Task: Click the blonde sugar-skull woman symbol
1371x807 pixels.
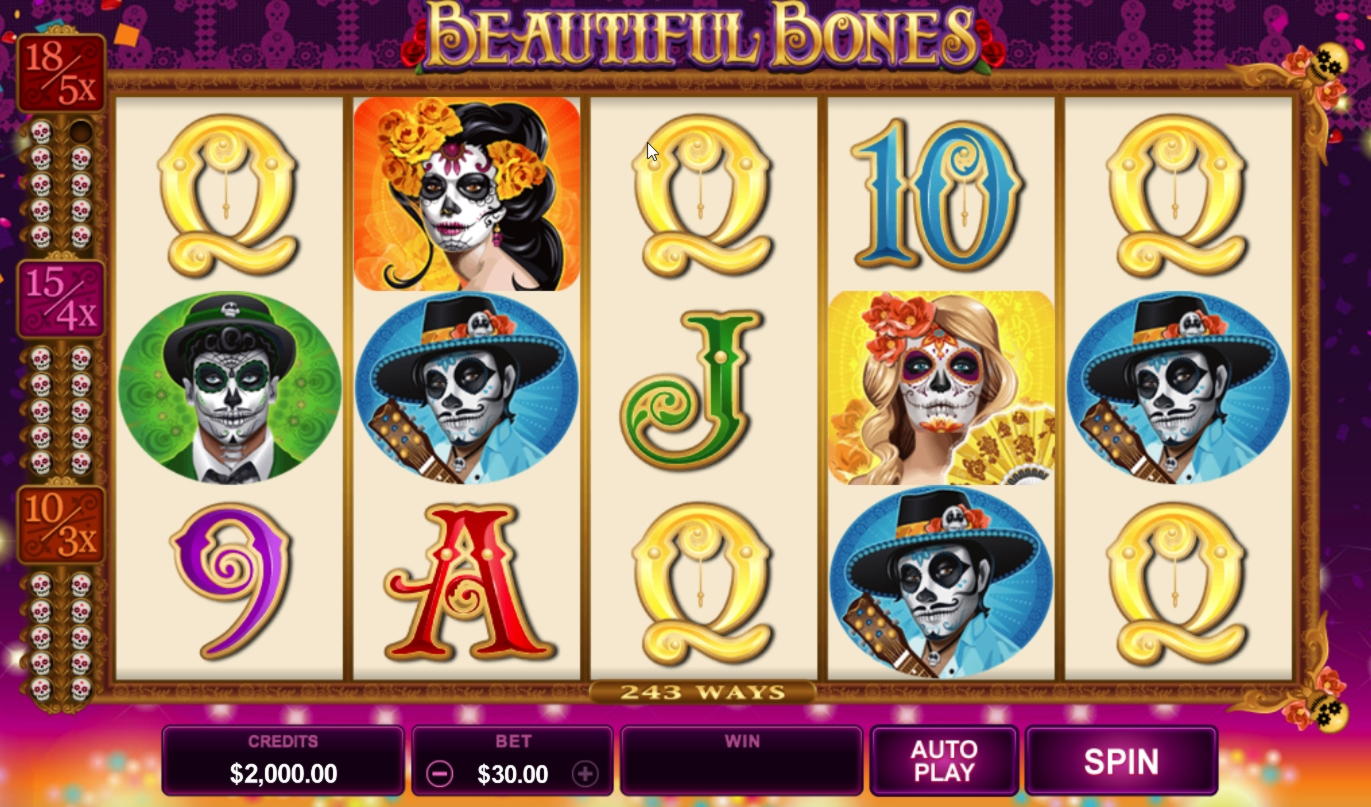Action: 941,388
